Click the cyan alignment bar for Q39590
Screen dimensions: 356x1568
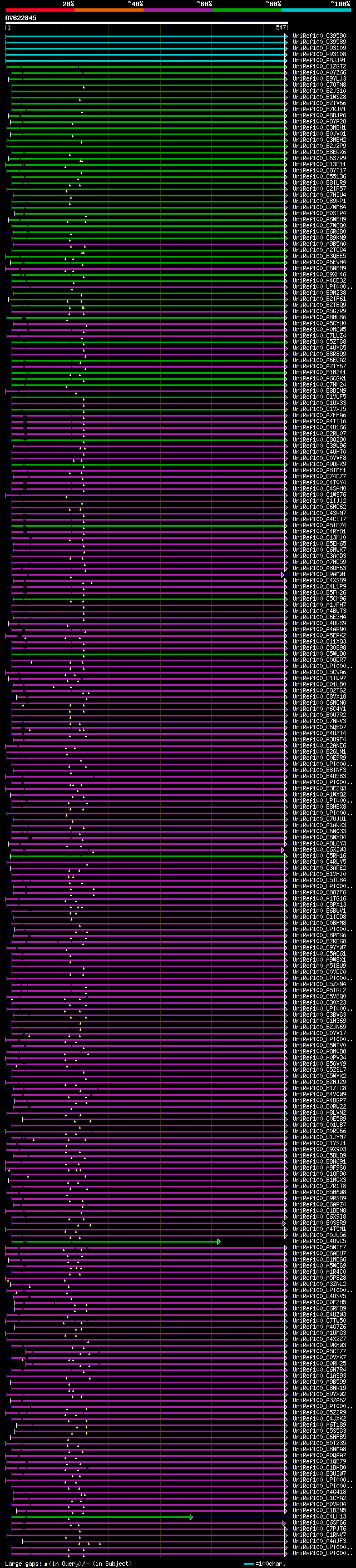click(x=146, y=36)
